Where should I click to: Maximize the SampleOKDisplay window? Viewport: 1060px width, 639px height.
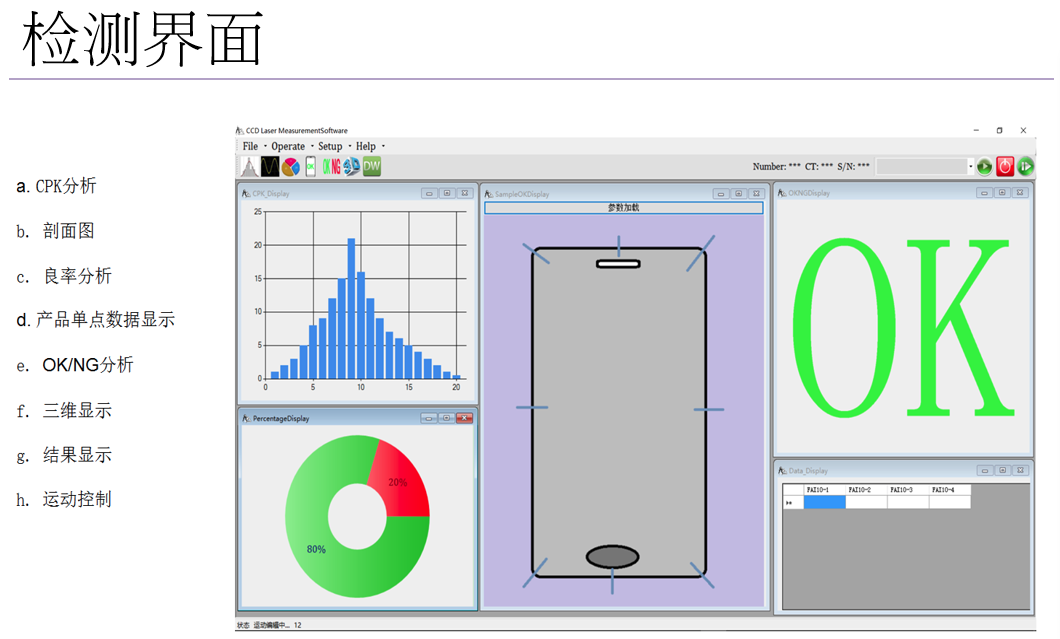(x=738, y=194)
